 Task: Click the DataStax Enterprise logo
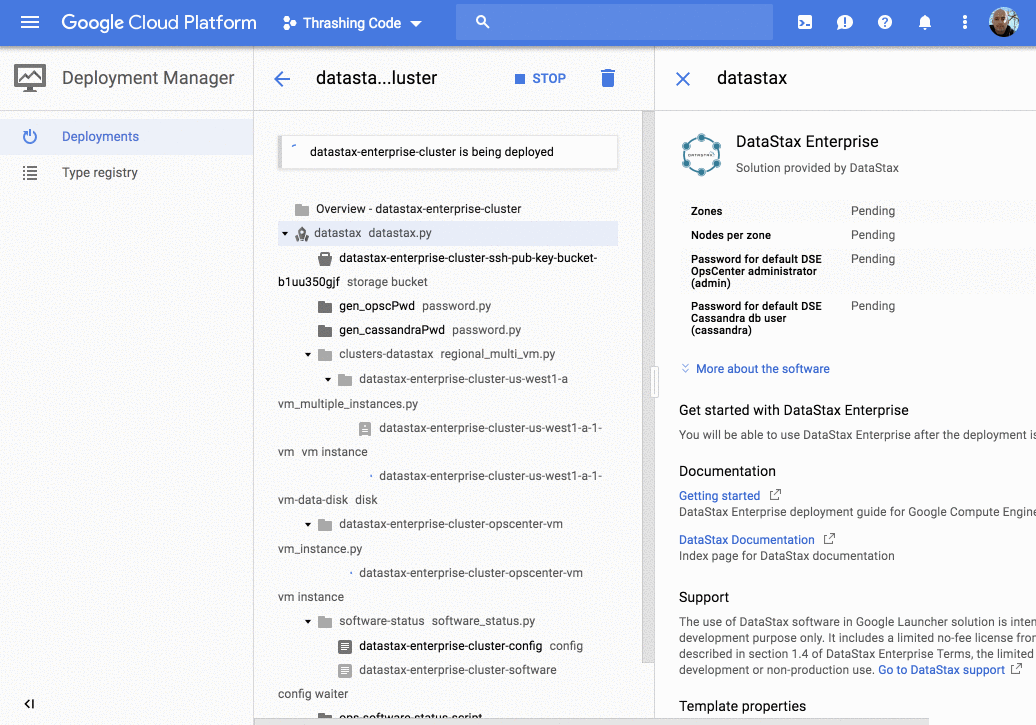pos(701,155)
